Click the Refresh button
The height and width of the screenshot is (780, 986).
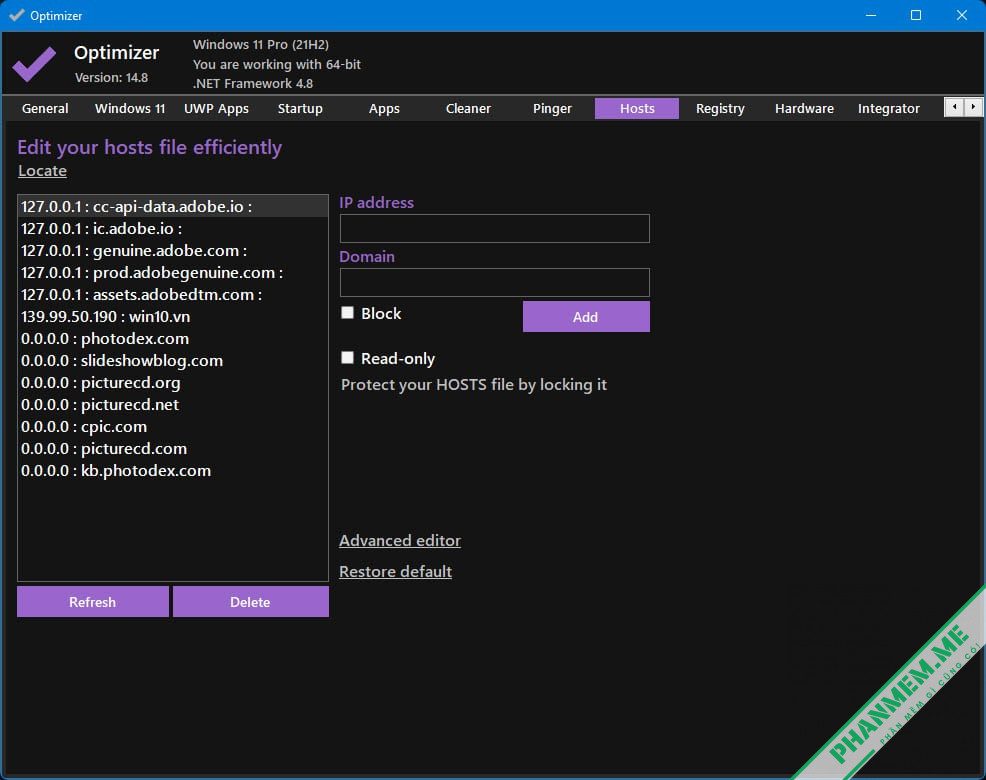92,602
